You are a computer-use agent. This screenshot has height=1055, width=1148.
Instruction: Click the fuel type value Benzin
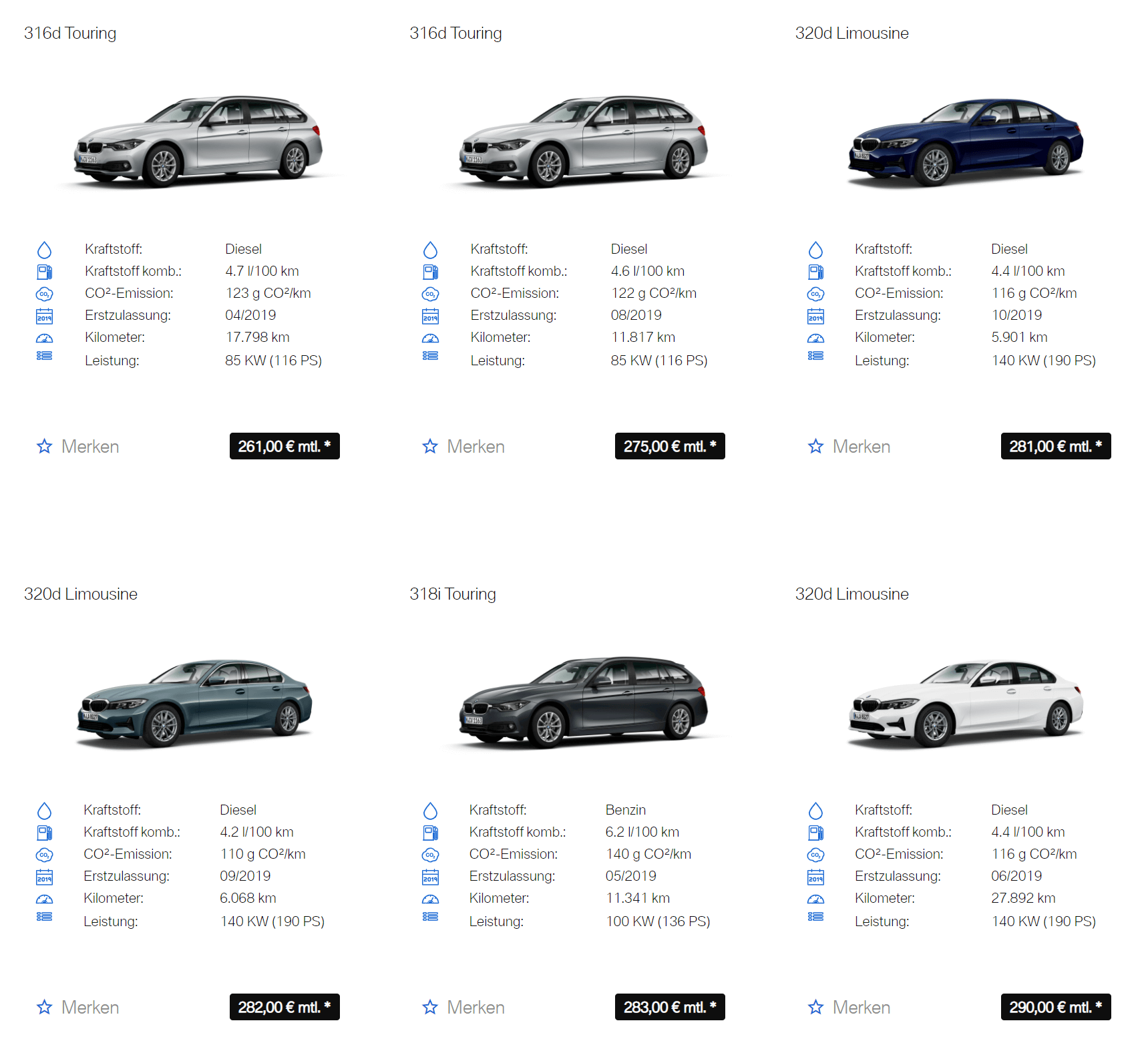coord(625,810)
